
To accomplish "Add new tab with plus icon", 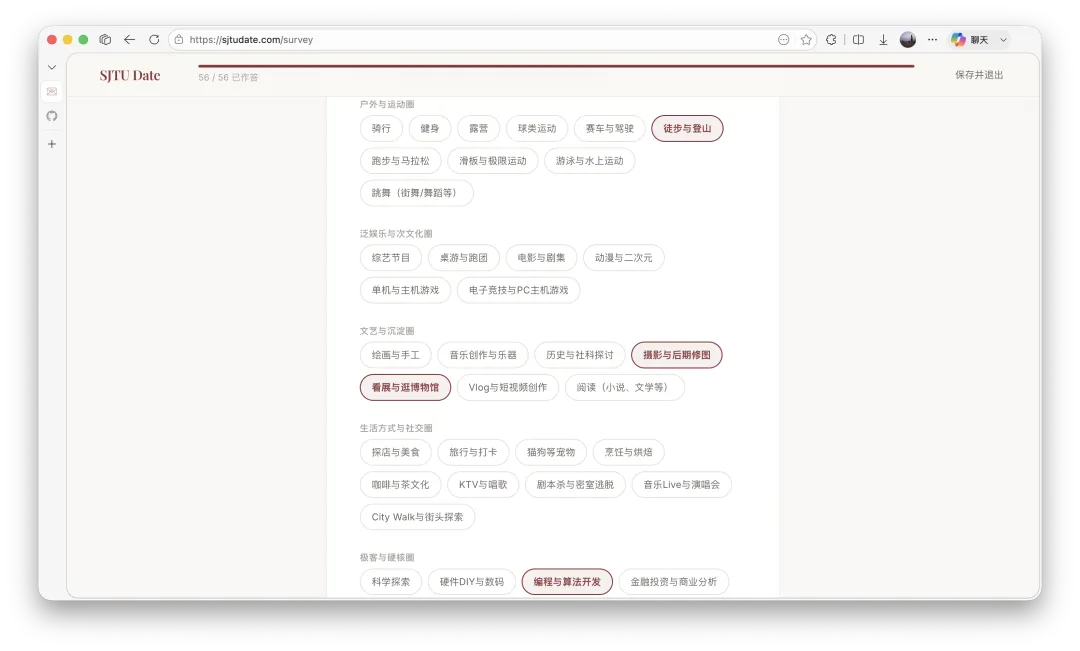I will click(x=52, y=144).
